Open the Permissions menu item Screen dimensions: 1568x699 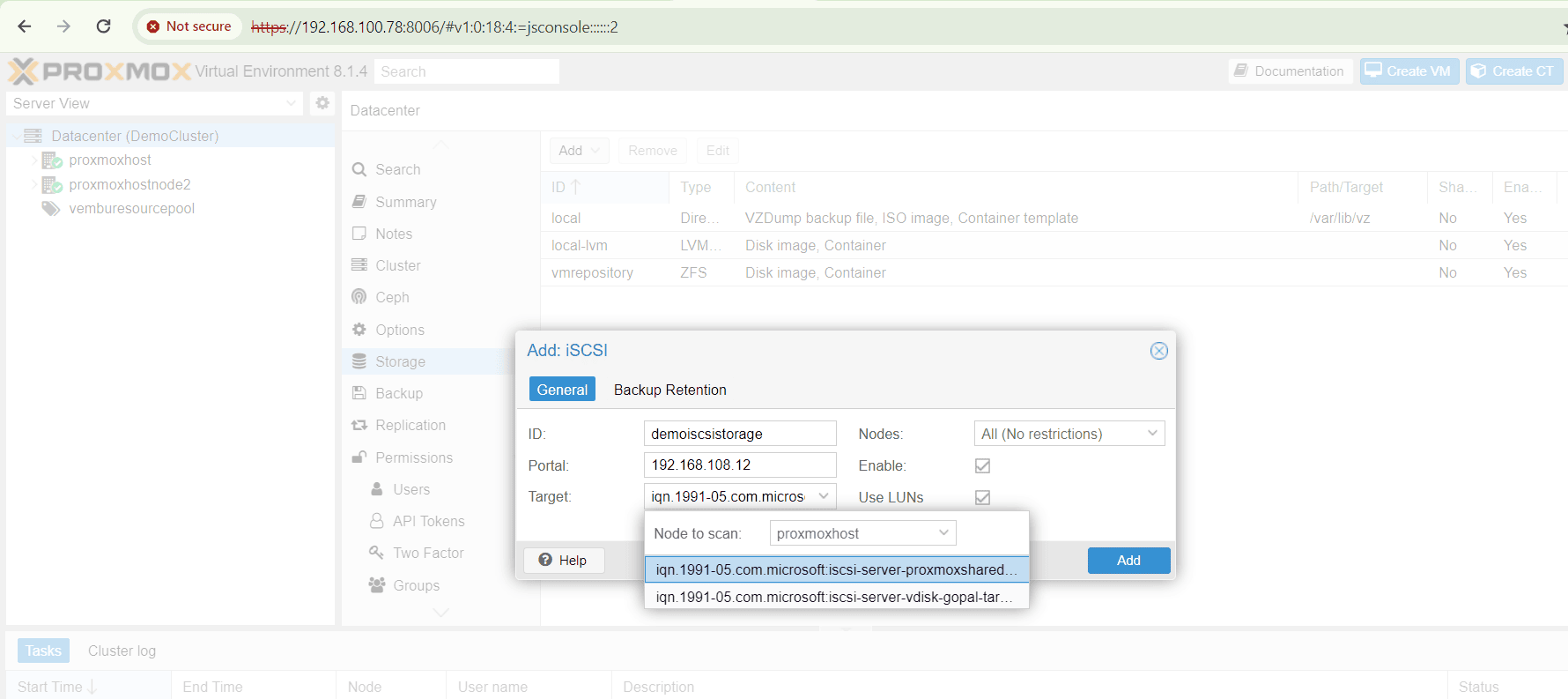413,457
